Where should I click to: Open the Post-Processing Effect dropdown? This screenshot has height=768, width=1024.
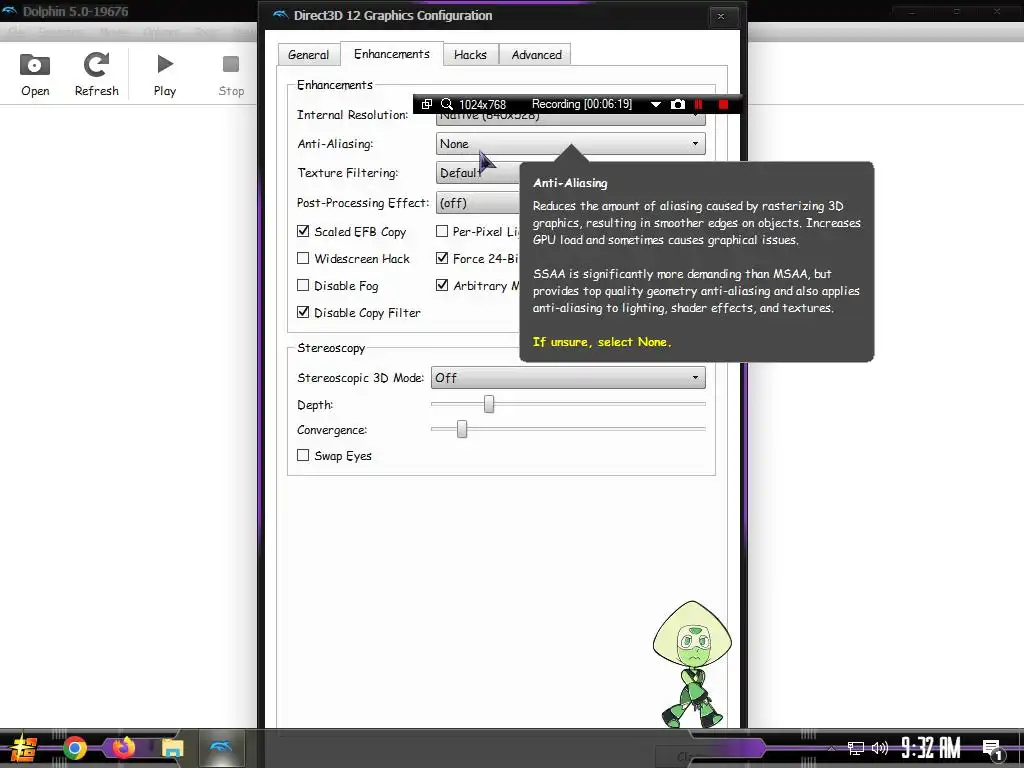click(478, 203)
